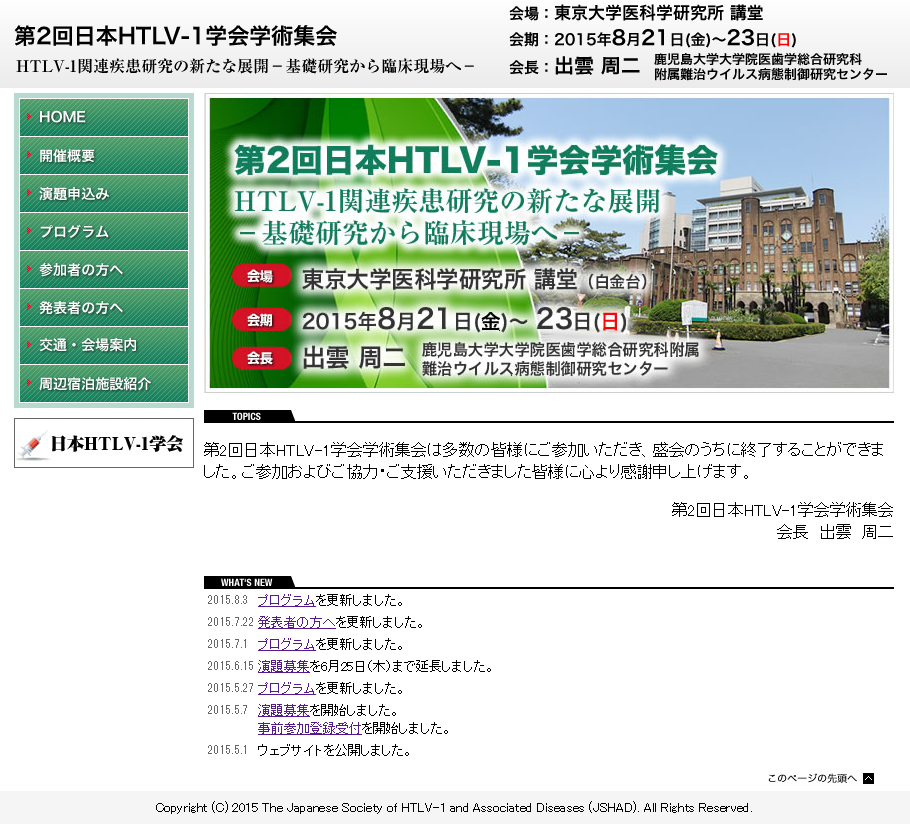Click the red 会長 badge in banner
This screenshot has width=910, height=826.
point(261,358)
